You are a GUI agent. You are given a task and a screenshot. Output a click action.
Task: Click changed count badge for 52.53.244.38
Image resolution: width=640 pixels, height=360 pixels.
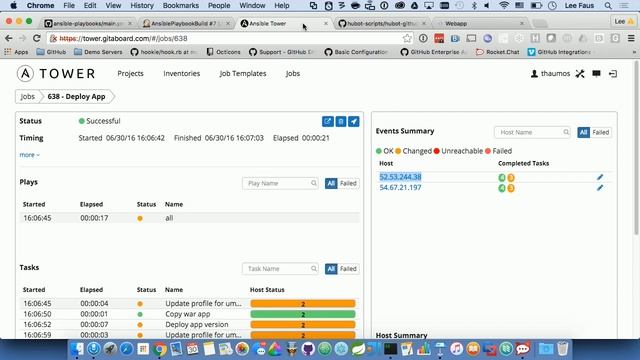pos(511,178)
